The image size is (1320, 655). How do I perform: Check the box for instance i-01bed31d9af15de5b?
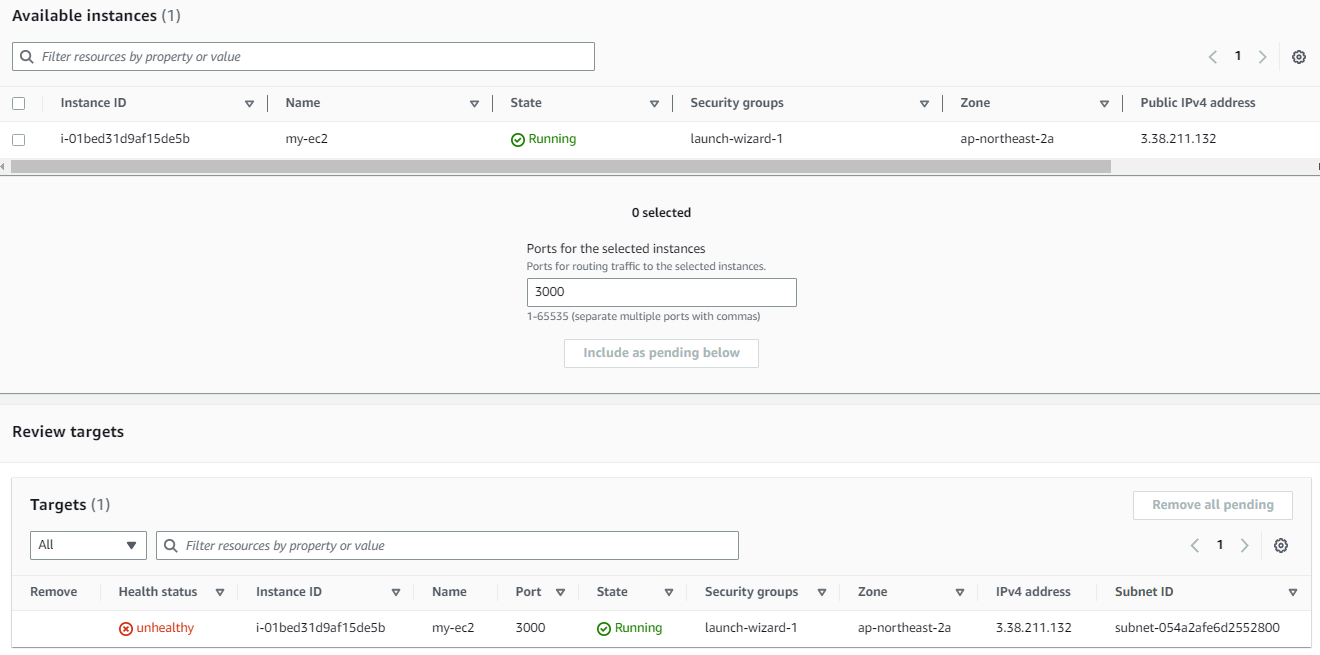(18, 140)
